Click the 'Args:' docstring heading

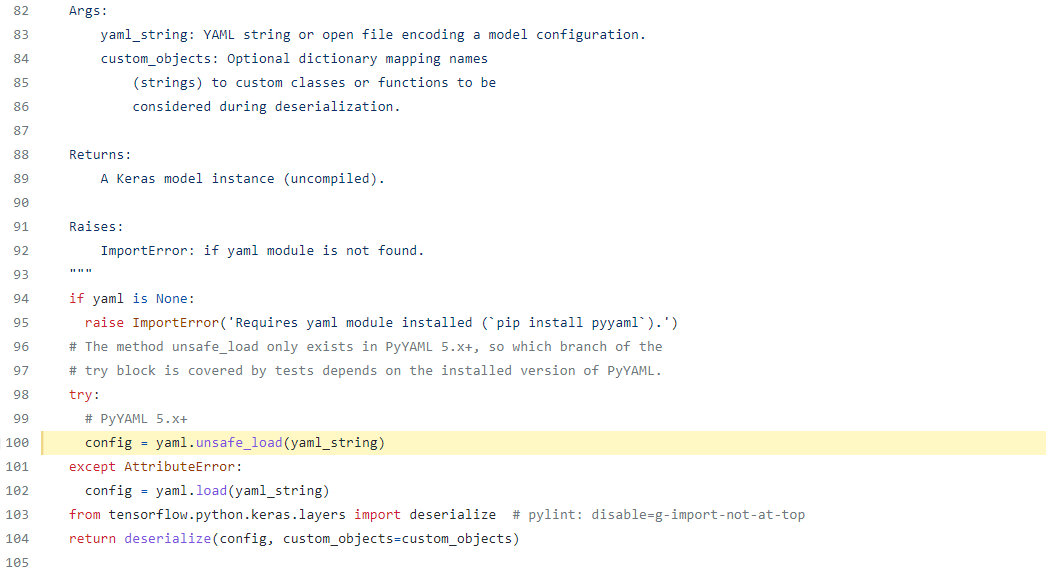88,11
